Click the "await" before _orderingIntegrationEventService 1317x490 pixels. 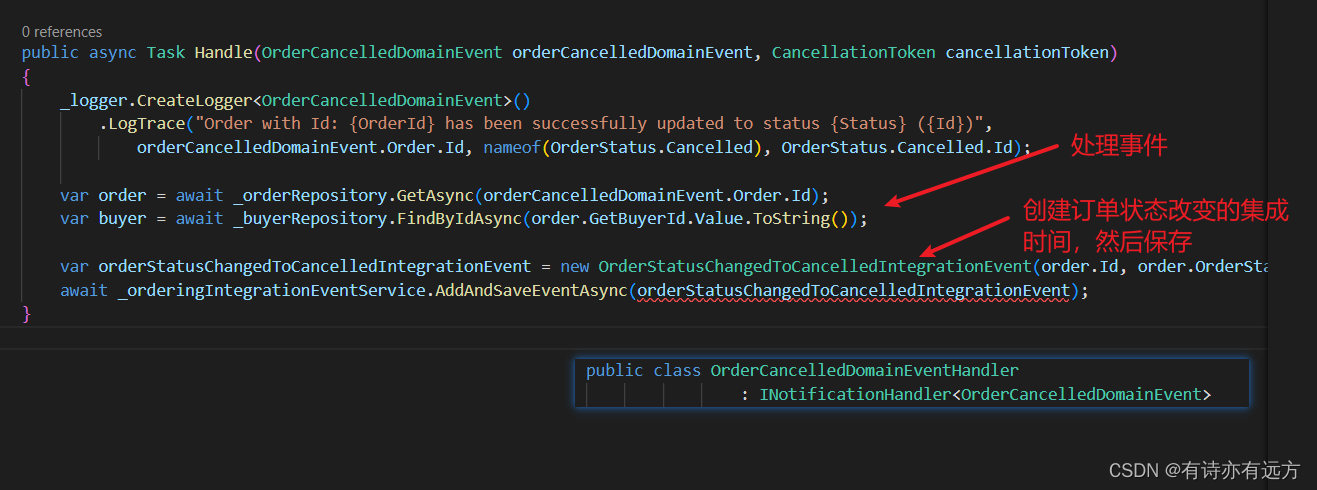(84, 291)
